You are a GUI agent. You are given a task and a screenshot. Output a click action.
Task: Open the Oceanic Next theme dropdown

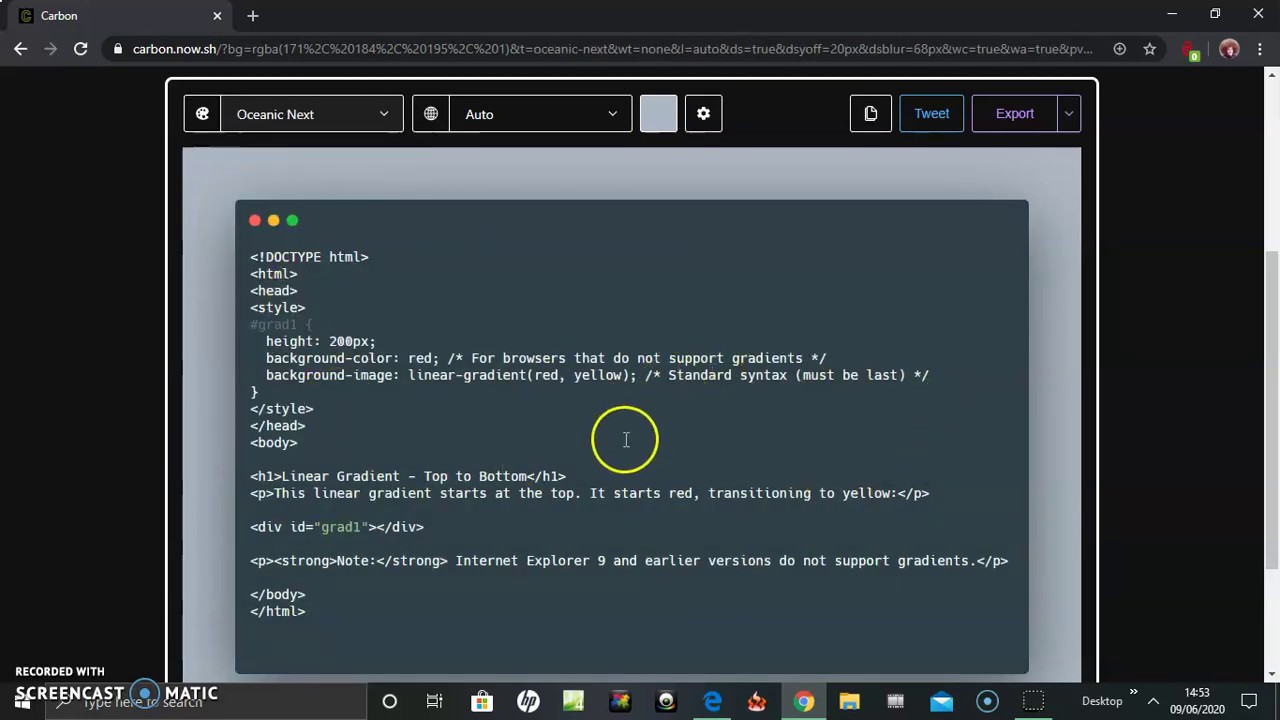coord(312,114)
